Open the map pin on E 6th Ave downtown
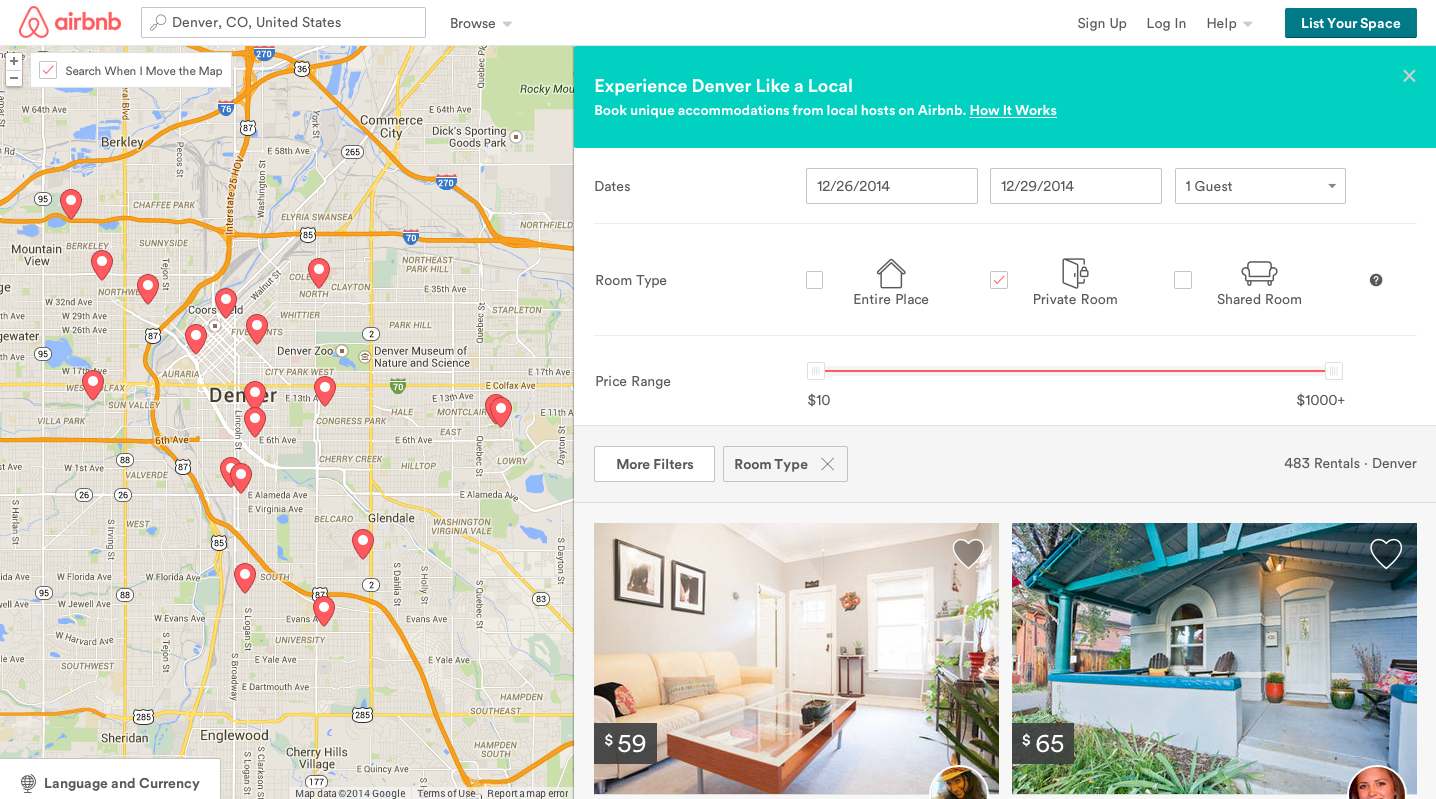The image size is (1436, 799). (255, 423)
